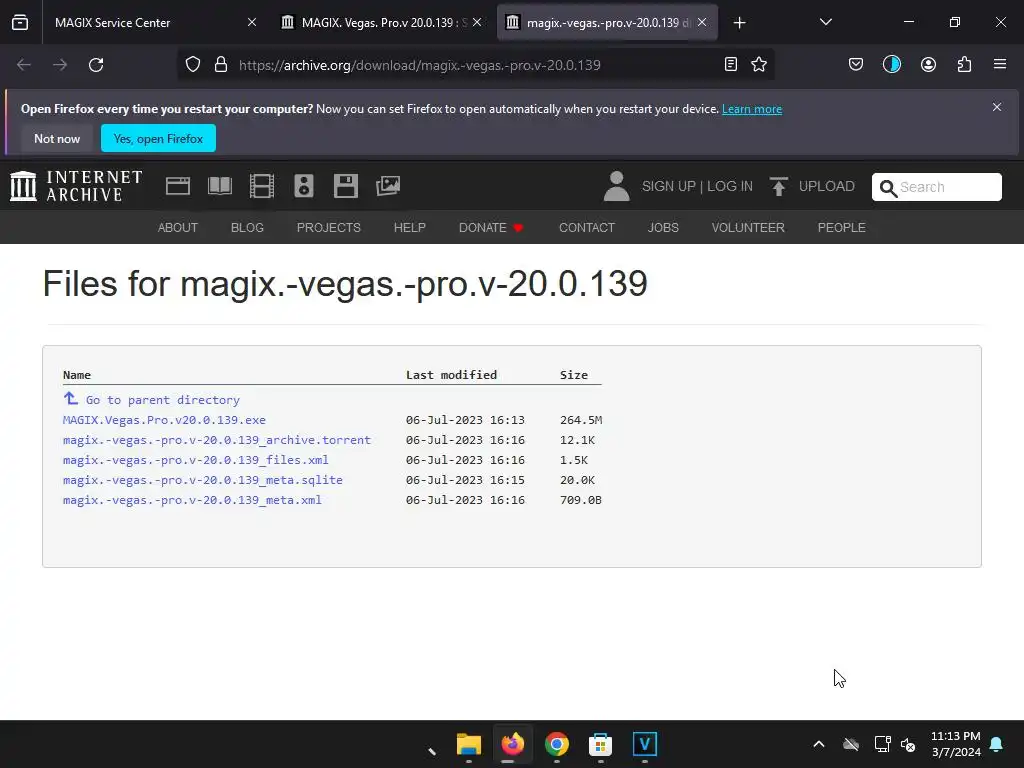Show site security lock info

(221, 65)
